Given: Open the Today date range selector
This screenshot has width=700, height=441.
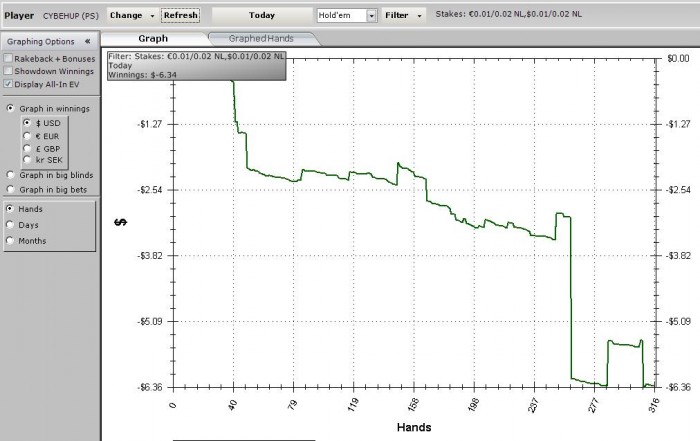Looking at the screenshot, I should tap(262, 15).
